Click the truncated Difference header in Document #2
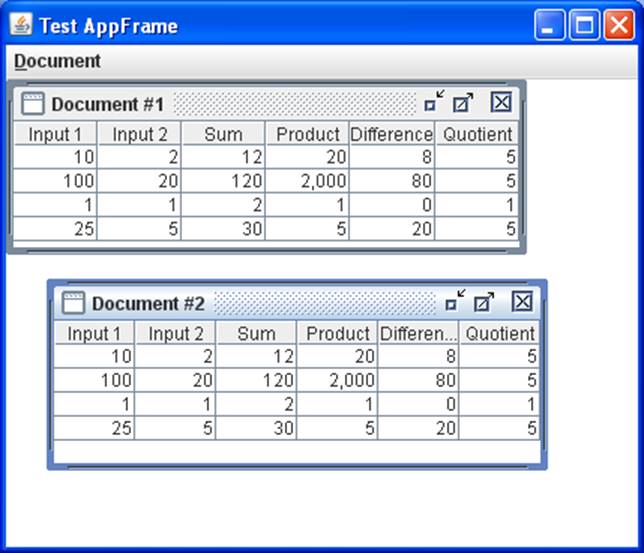Viewport: 644px width, 553px height. click(418, 333)
